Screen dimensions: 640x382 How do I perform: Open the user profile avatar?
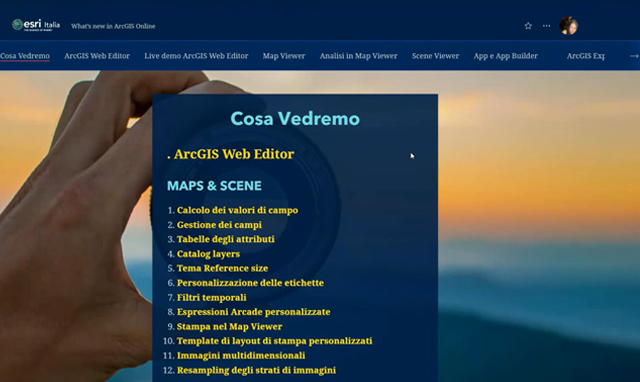click(569, 26)
